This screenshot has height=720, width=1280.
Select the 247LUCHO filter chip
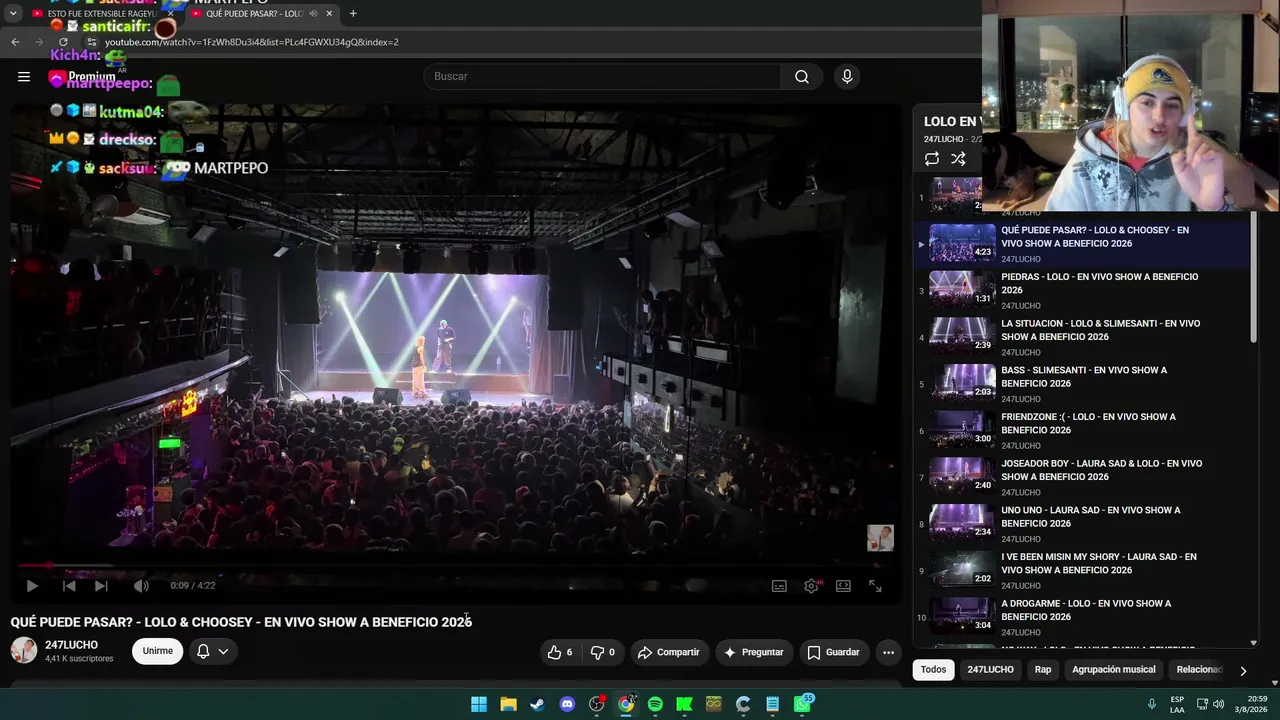click(x=990, y=670)
